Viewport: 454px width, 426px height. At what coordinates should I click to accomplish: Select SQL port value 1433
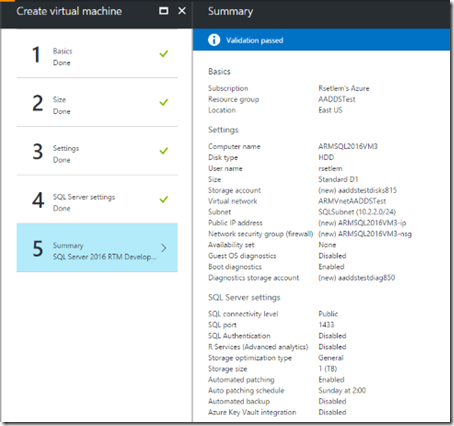pyautogui.click(x=326, y=325)
